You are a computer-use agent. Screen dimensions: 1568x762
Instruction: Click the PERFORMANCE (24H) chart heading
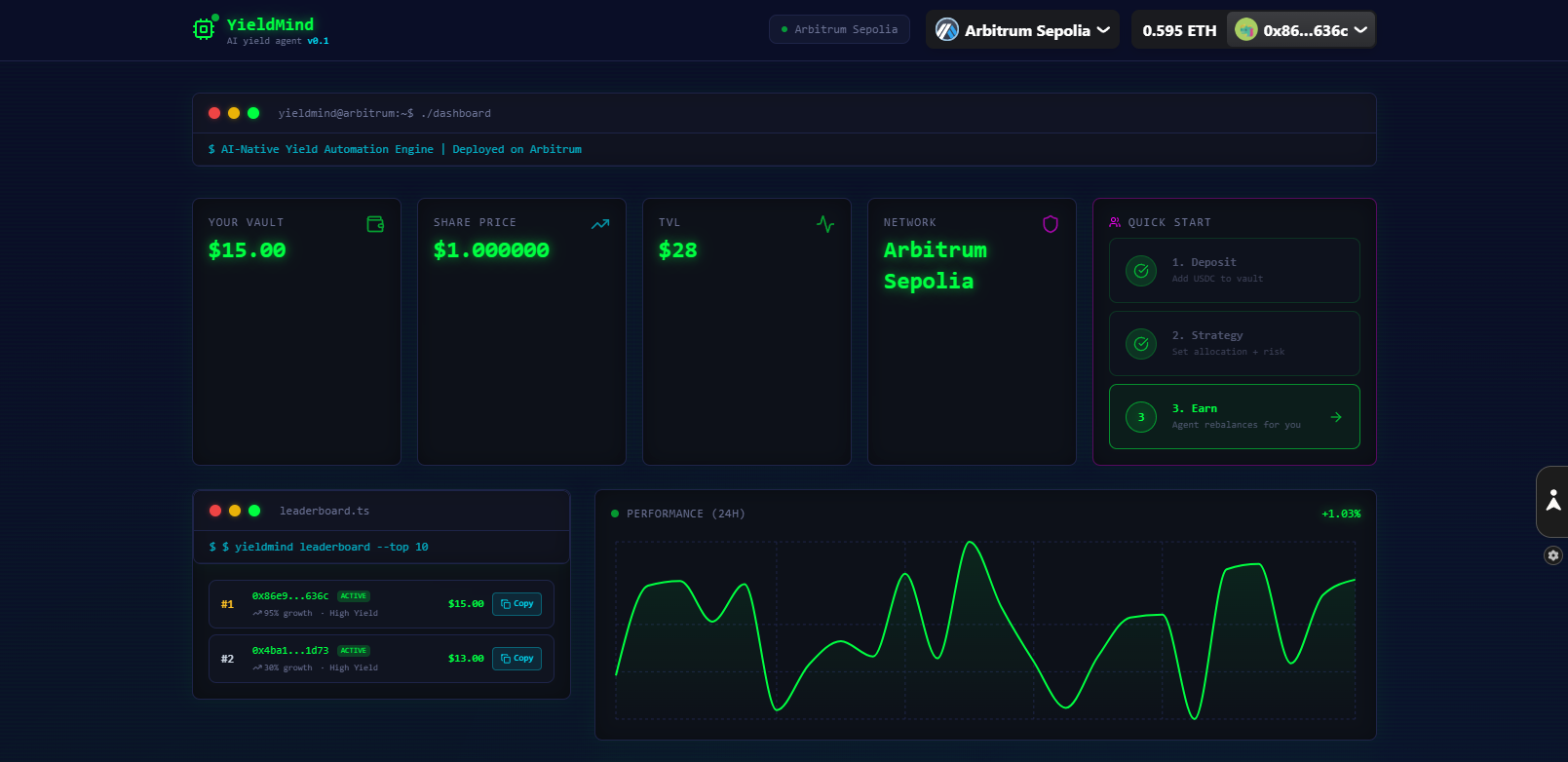pos(686,514)
